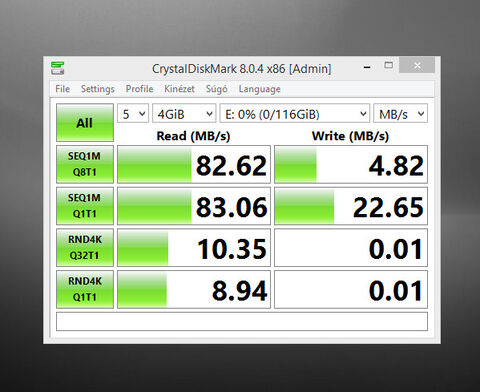
Task: Expand the test count dropdown showing 5
Action: pos(133,114)
